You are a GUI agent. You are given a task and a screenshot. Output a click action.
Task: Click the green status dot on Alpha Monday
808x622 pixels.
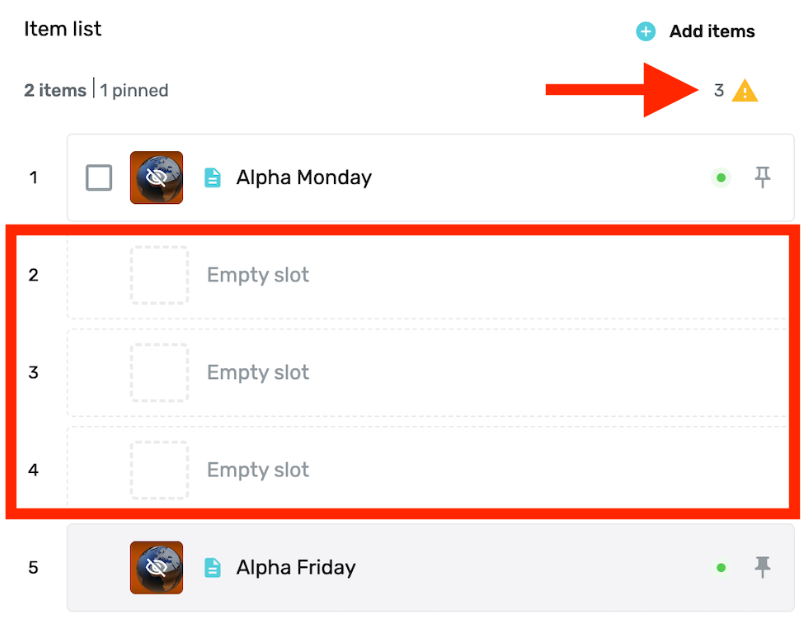tap(721, 178)
